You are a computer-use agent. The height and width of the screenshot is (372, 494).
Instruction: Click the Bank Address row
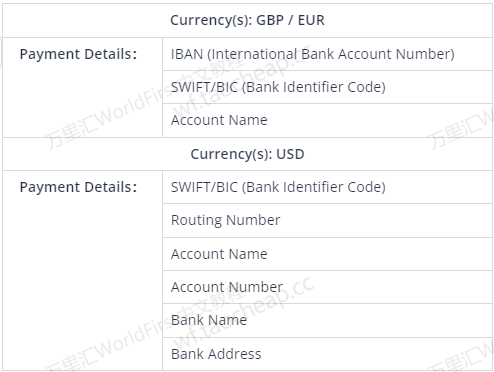point(327,354)
